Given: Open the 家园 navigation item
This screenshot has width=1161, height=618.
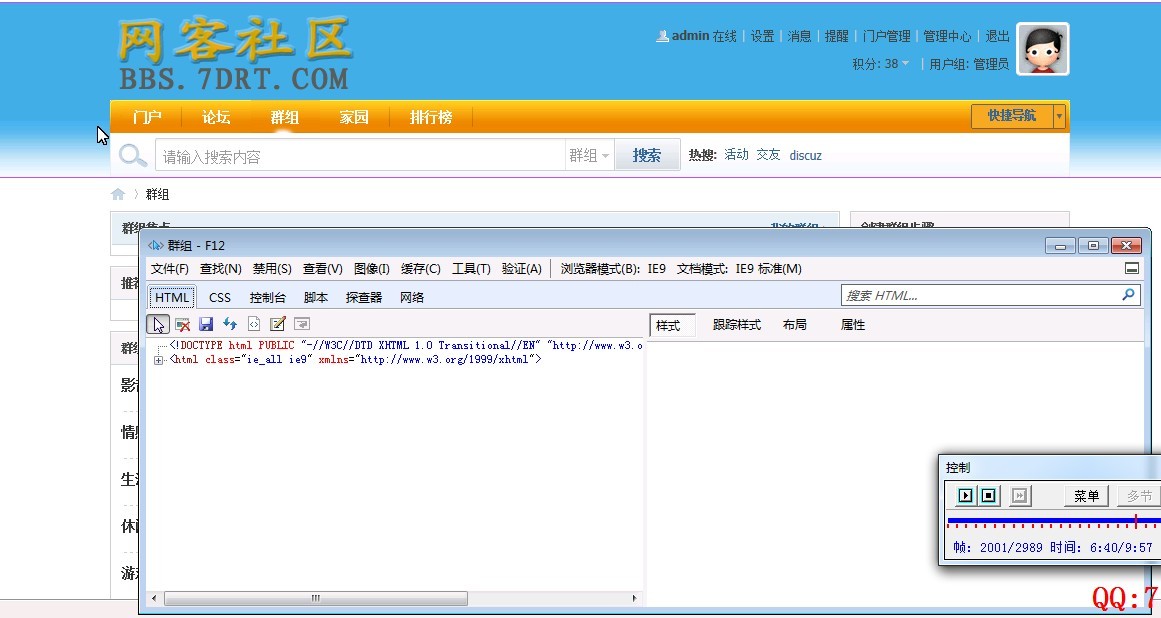Looking at the screenshot, I should tap(354, 117).
